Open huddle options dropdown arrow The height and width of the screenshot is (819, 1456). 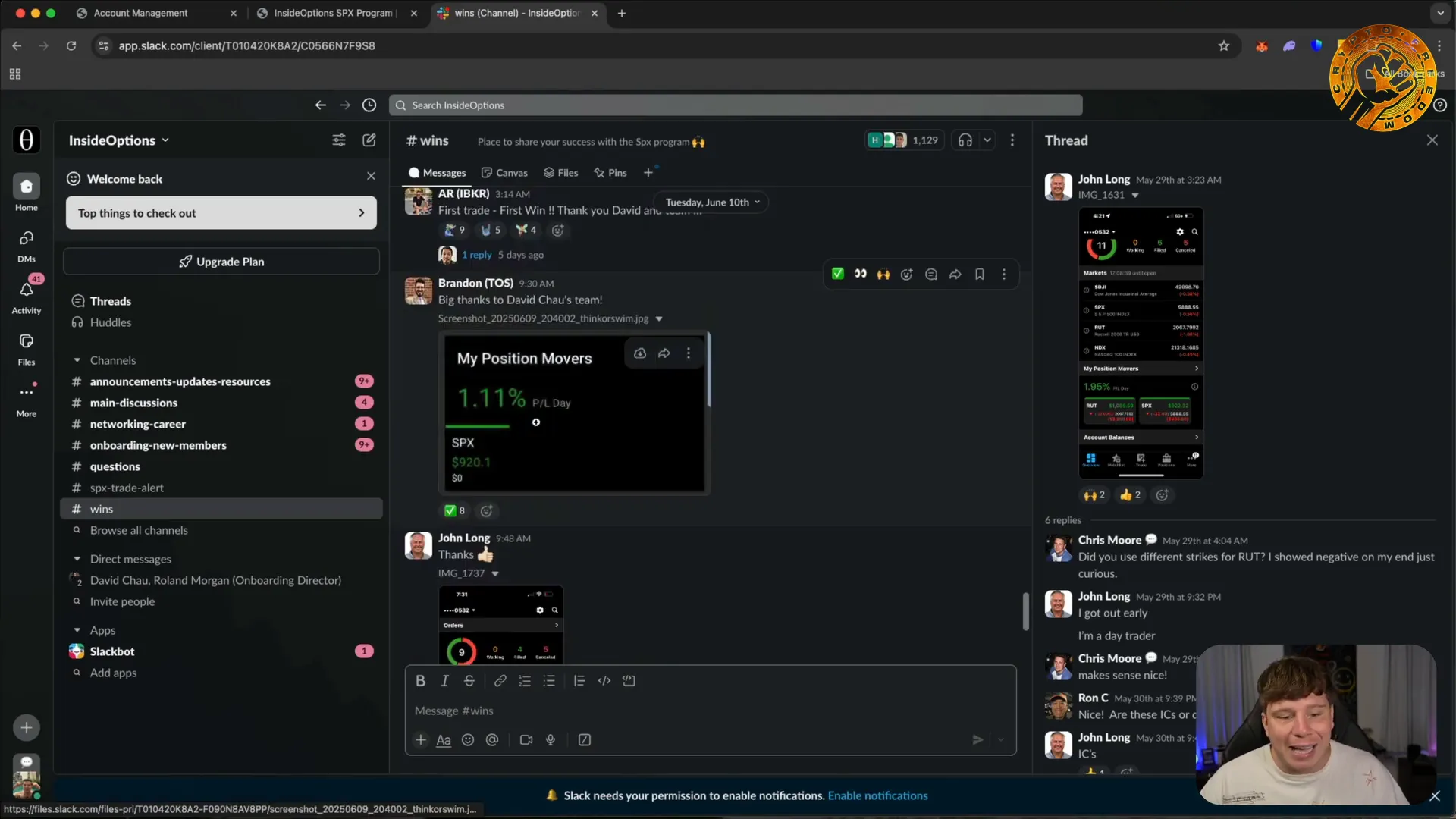click(x=987, y=140)
